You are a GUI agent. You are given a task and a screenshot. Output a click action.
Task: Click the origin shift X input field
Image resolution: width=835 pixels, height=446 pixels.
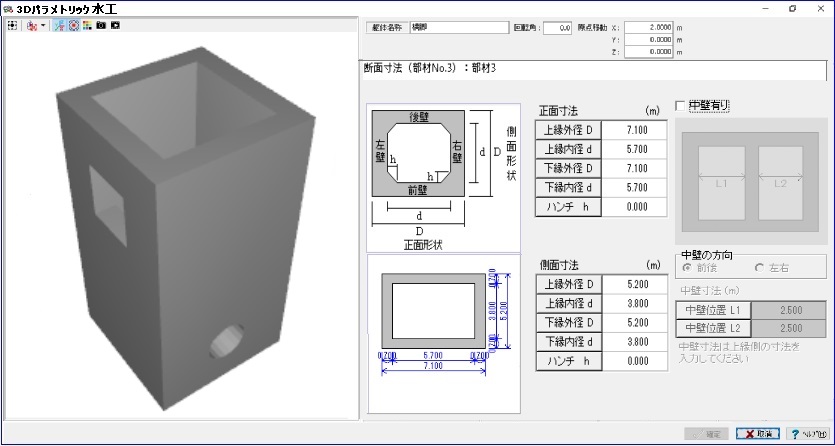649,28
